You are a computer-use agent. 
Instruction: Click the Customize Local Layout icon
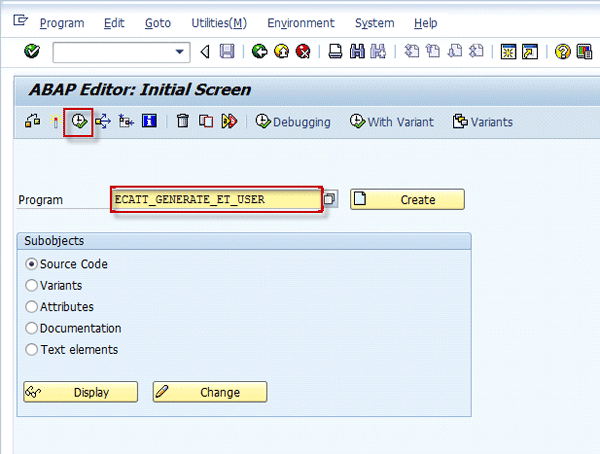(x=584, y=52)
